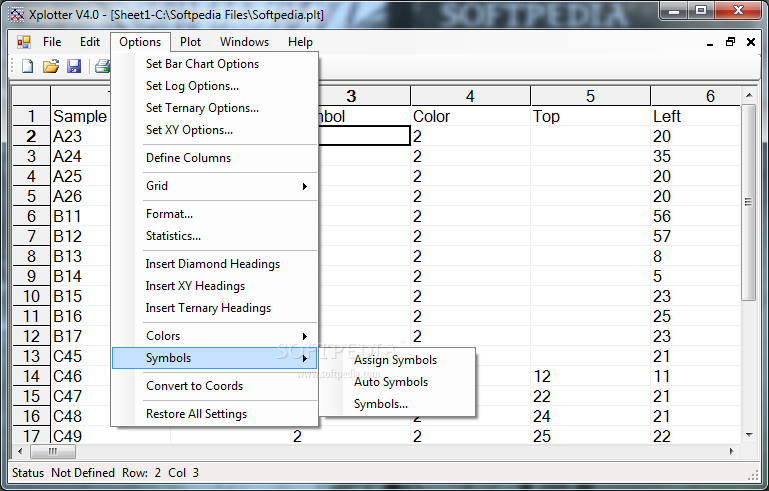This screenshot has height=491, width=769.
Task: Click the vertical scrollbar down arrow
Action: [x=748, y=435]
